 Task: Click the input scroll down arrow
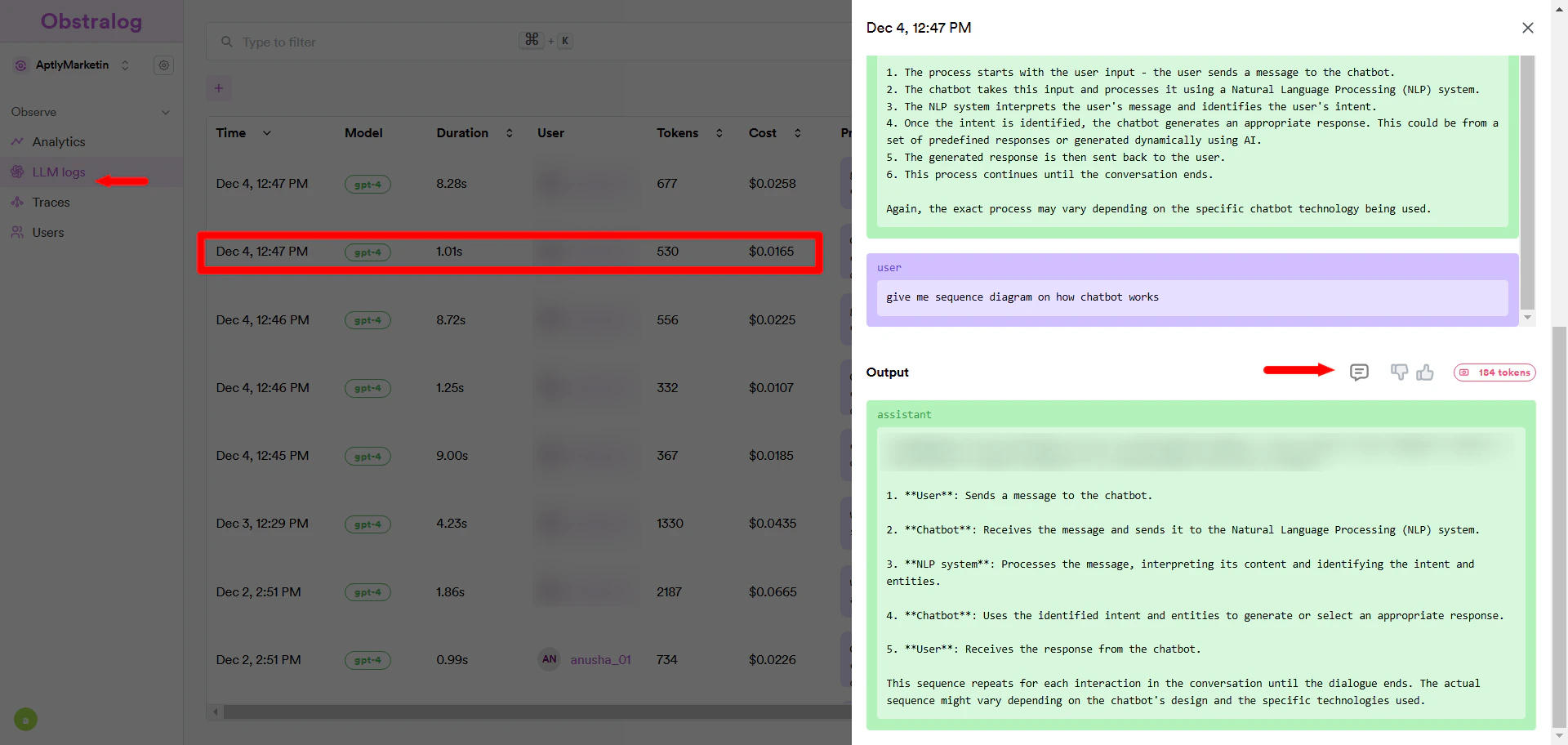1528,318
